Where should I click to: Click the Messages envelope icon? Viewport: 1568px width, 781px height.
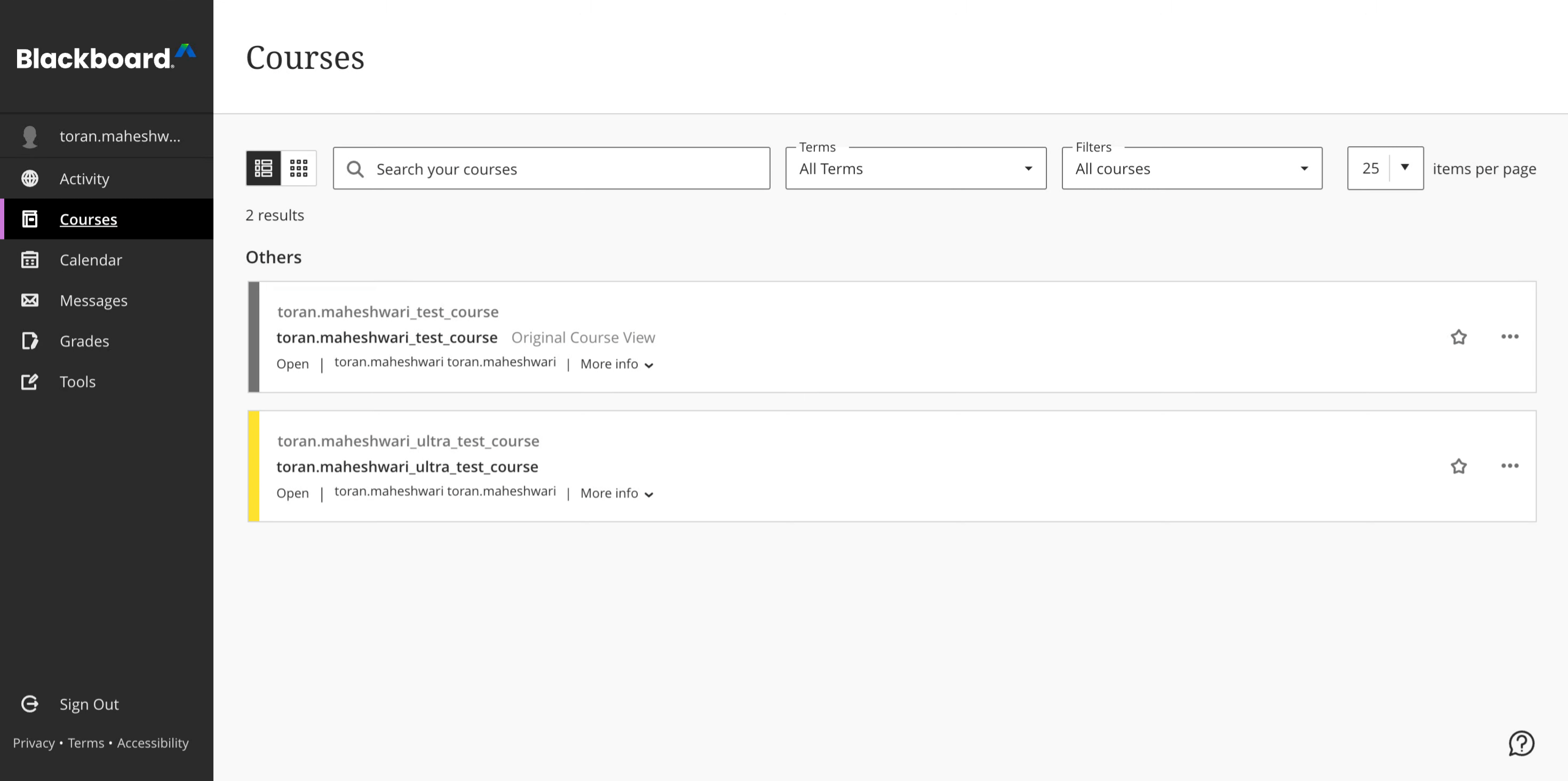(30, 300)
